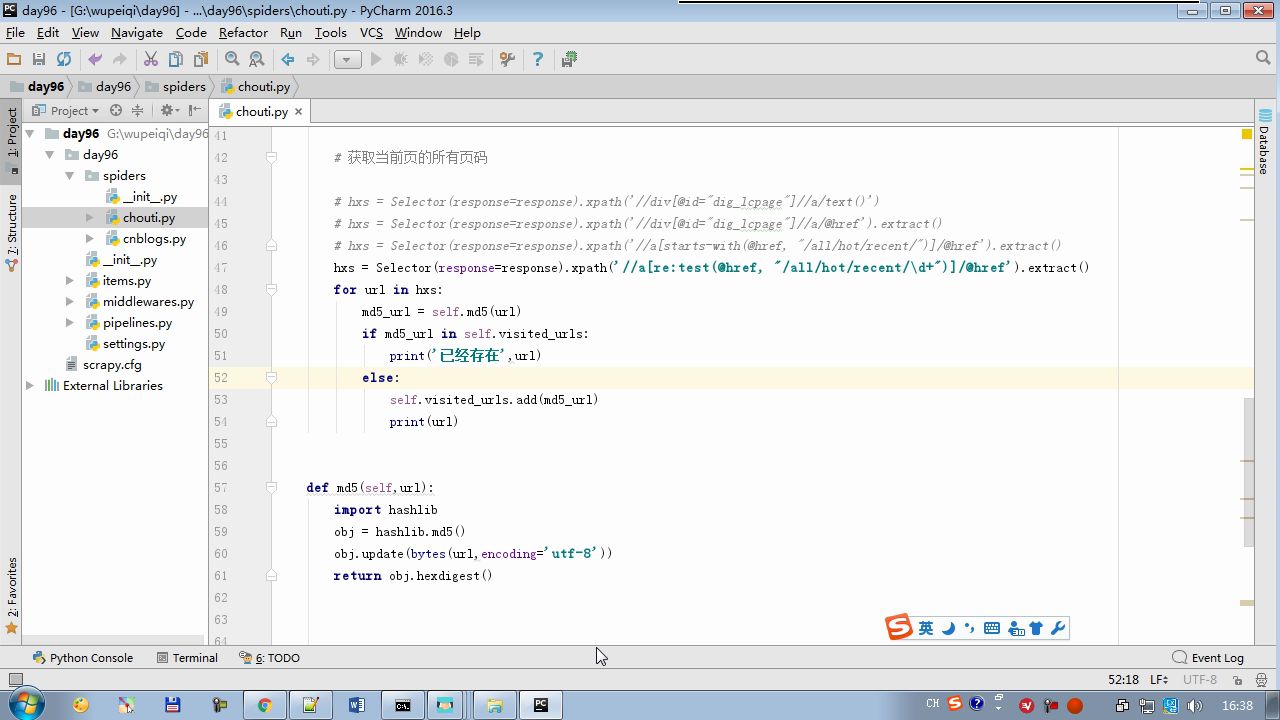Click the Scroll from Source target icon
1280x720 pixels.
116,111
